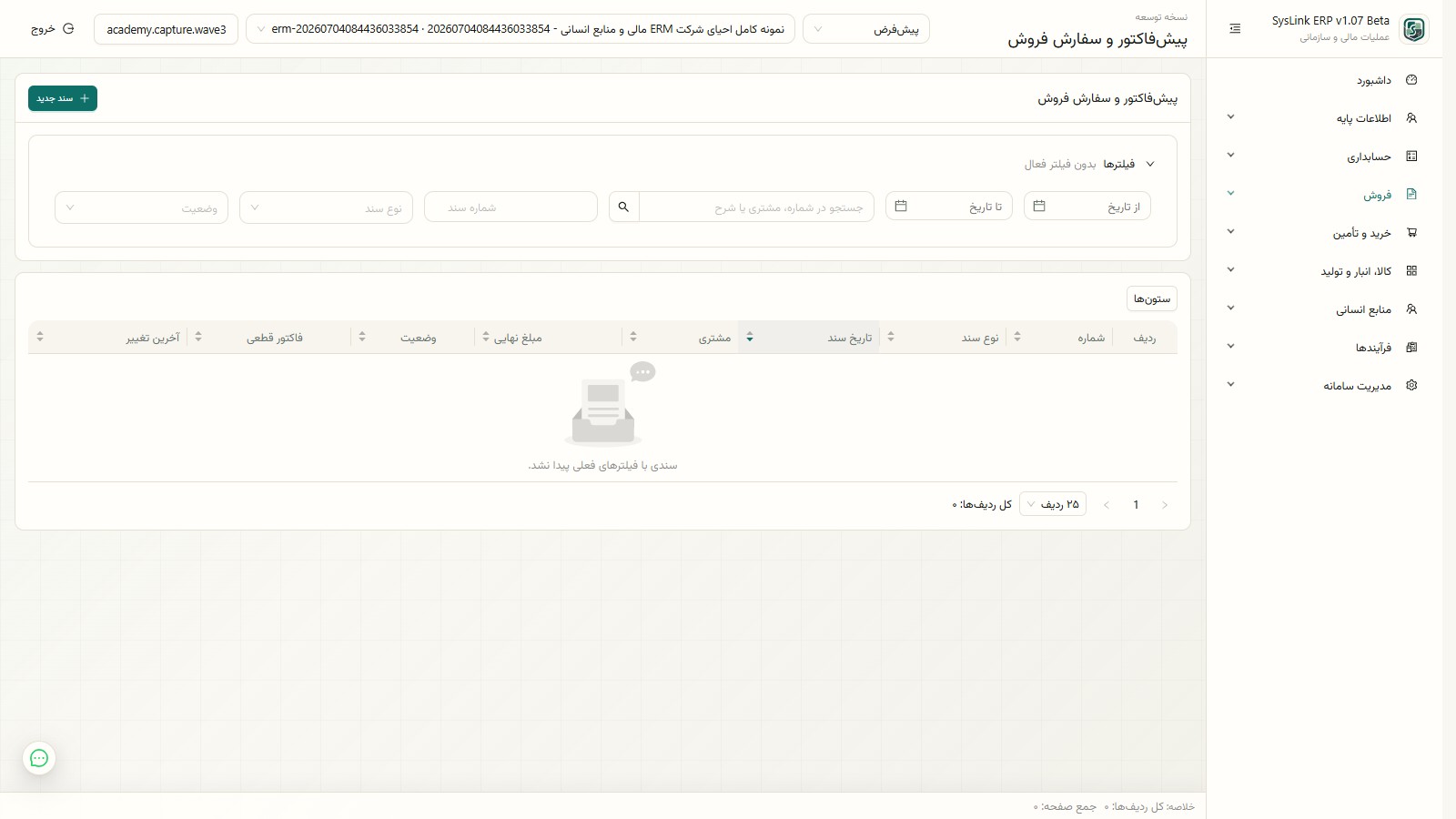This screenshot has width=1456, height=819.
Task: Click the academy.capture.wave3 user button
Action: coord(167,29)
